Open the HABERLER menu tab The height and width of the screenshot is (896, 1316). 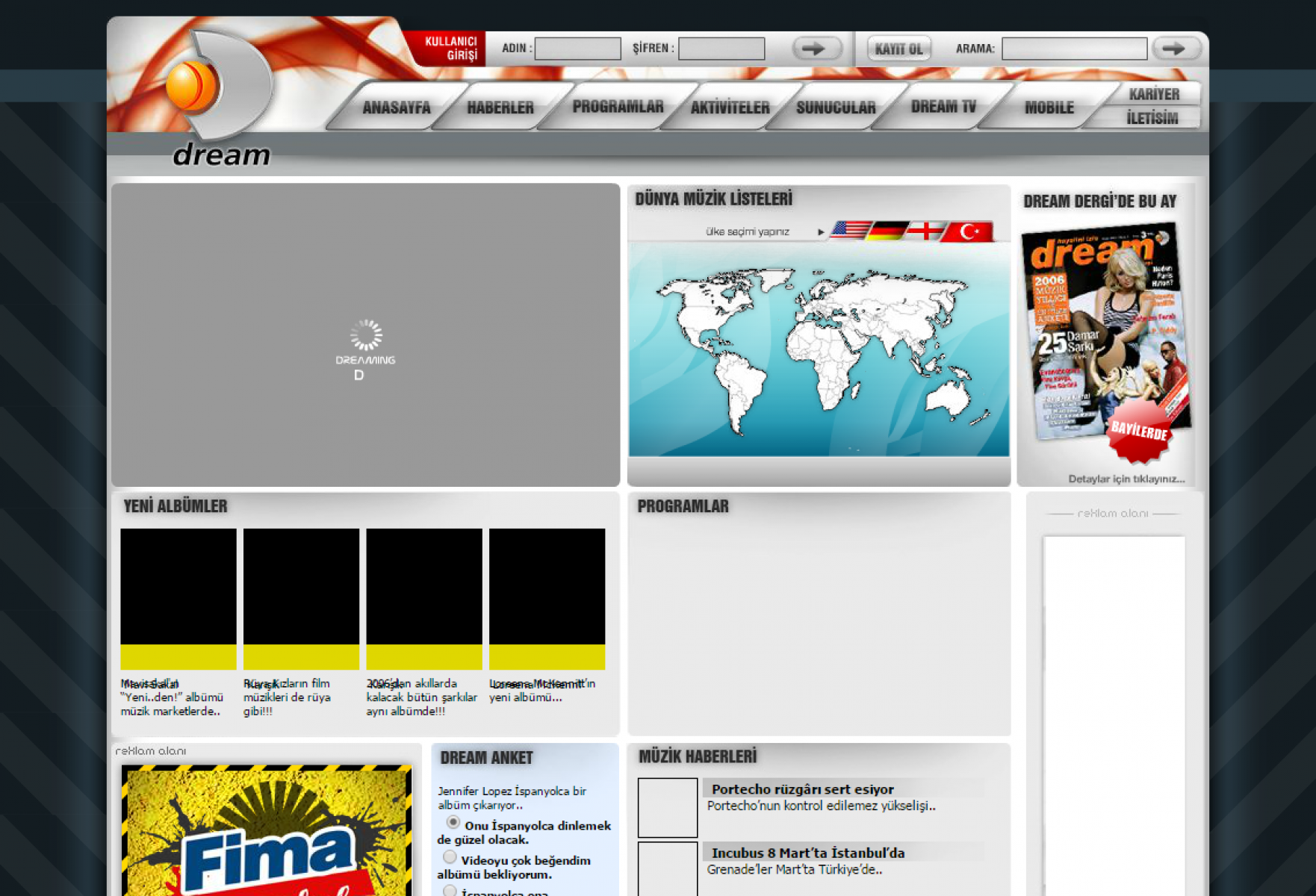(500, 108)
